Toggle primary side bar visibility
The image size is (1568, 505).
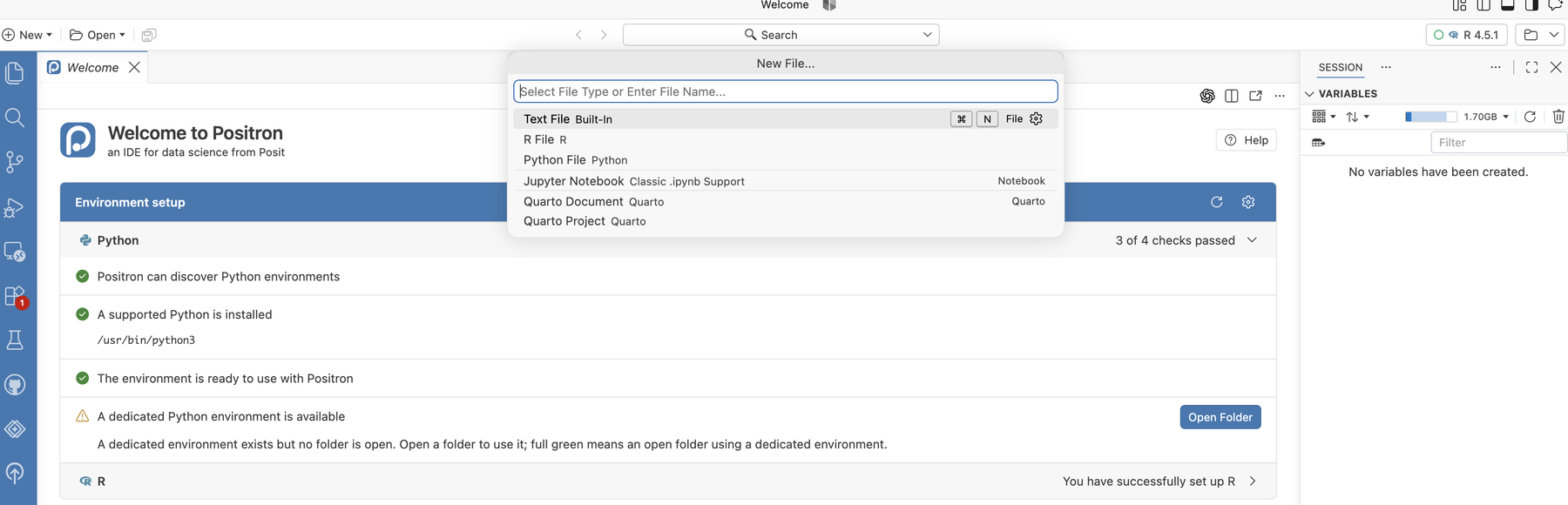click(1484, 5)
